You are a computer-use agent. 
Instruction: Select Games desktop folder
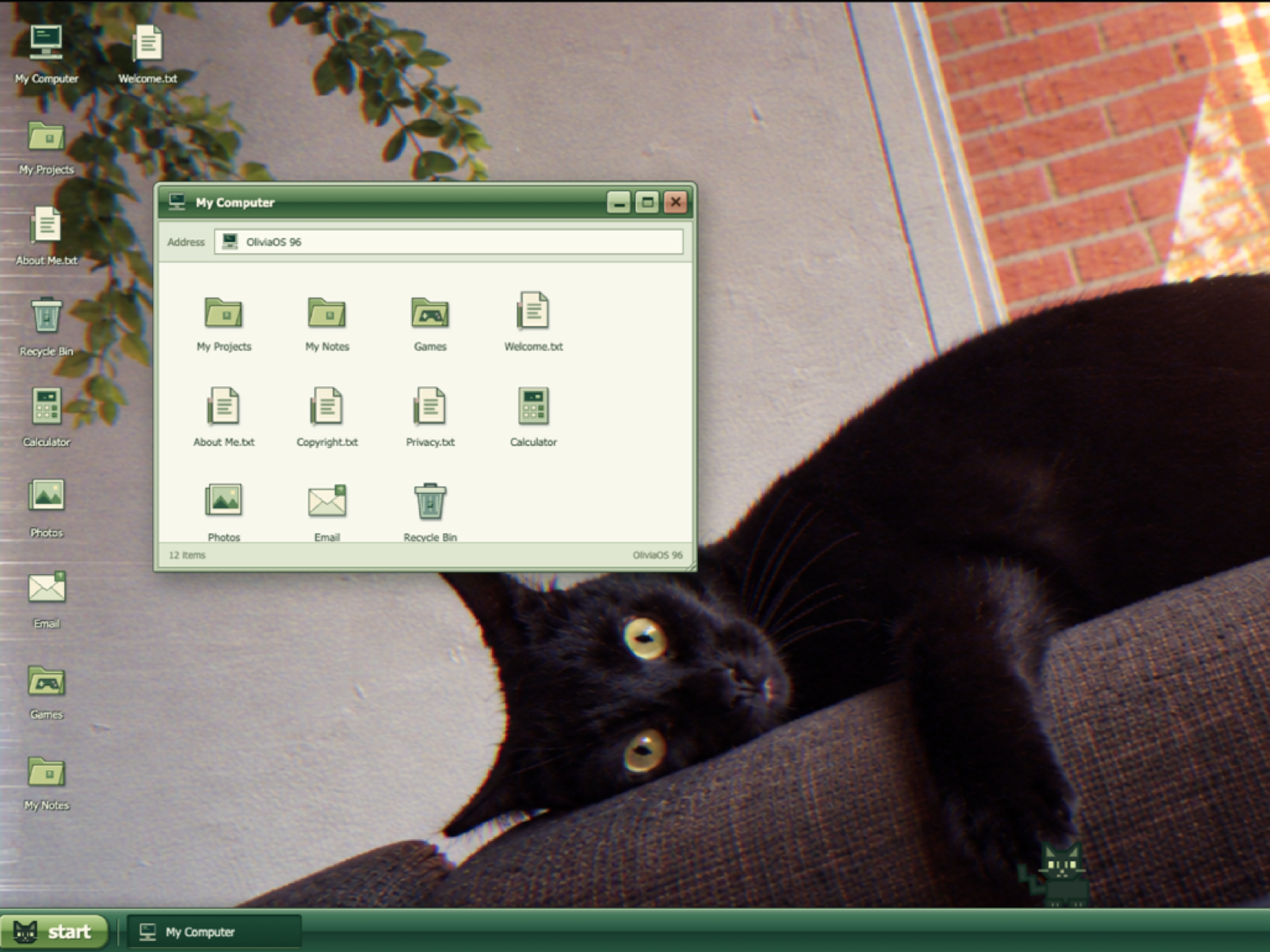pos(46,692)
